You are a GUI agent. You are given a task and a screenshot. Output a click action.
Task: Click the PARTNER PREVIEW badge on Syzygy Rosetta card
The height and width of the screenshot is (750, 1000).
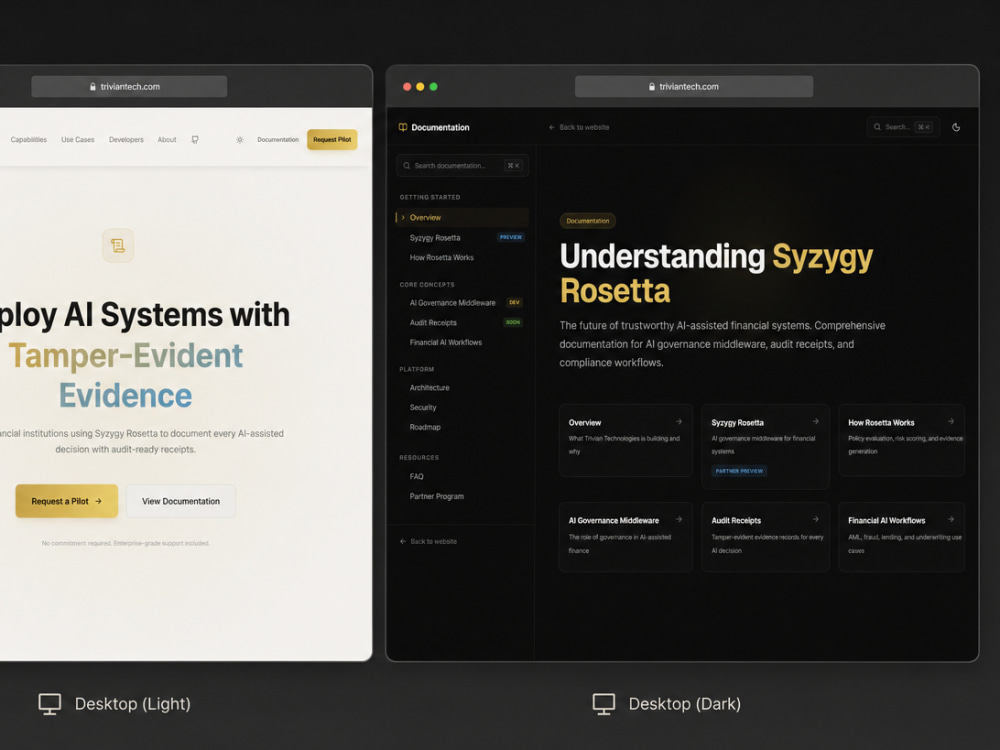point(739,471)
